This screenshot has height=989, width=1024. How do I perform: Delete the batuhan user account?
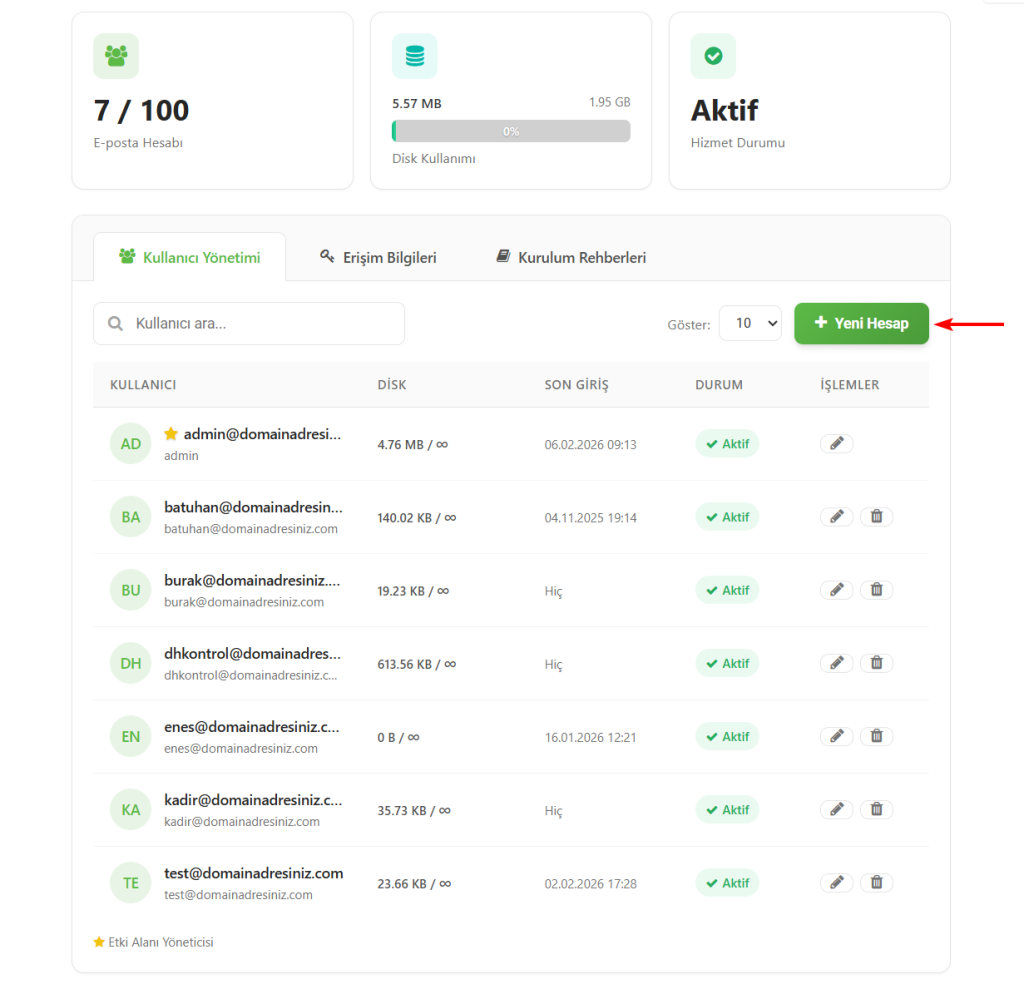coord(876,517)
